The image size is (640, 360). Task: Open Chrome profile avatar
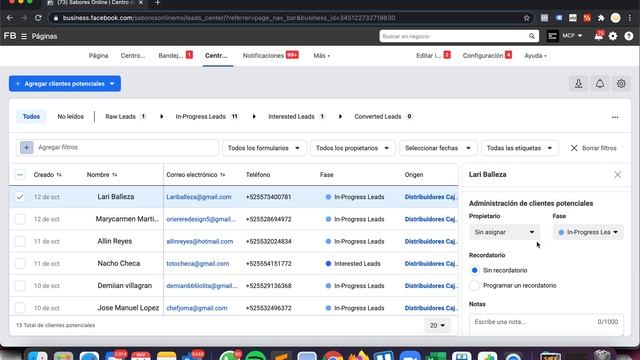616,18
